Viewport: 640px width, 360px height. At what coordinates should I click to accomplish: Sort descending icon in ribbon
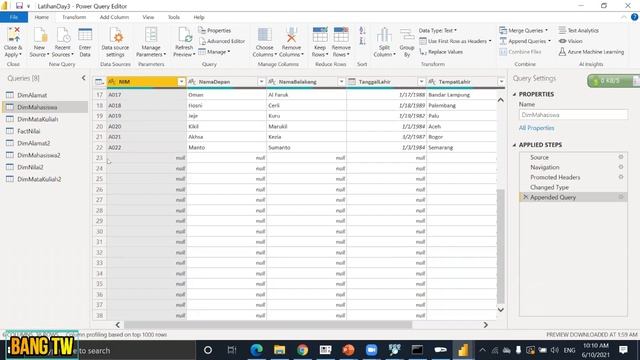pyautogui.click(x=362, y=41)
